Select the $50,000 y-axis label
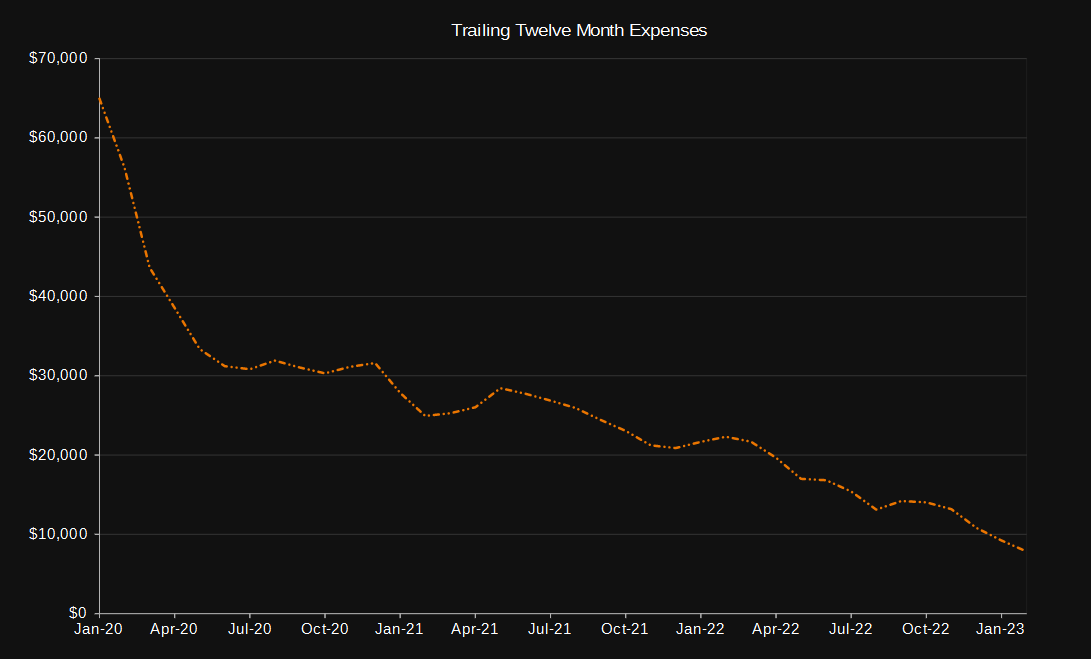1091x659 pixels. click(58, 216)
